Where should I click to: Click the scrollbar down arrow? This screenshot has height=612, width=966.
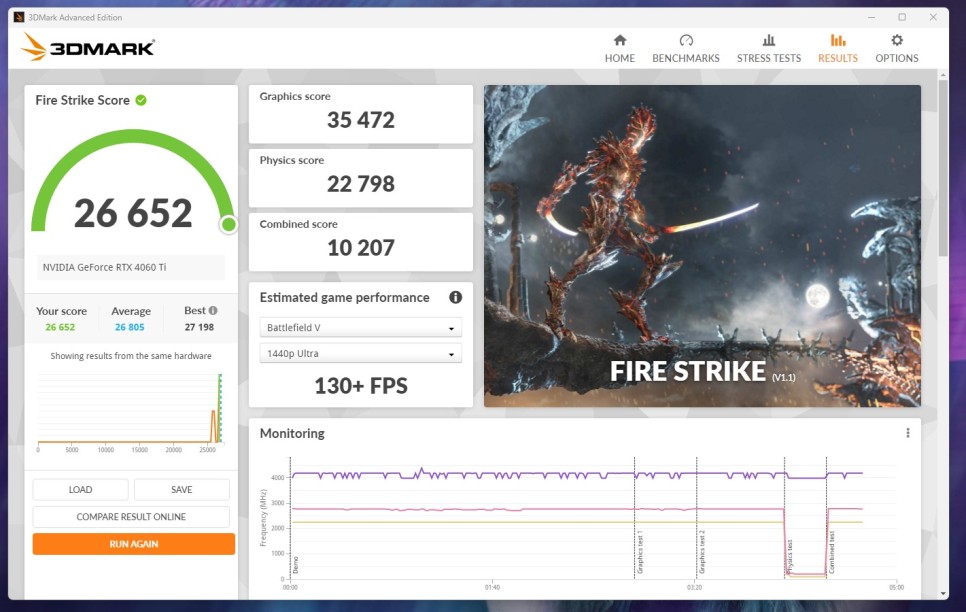coord(943,594)
